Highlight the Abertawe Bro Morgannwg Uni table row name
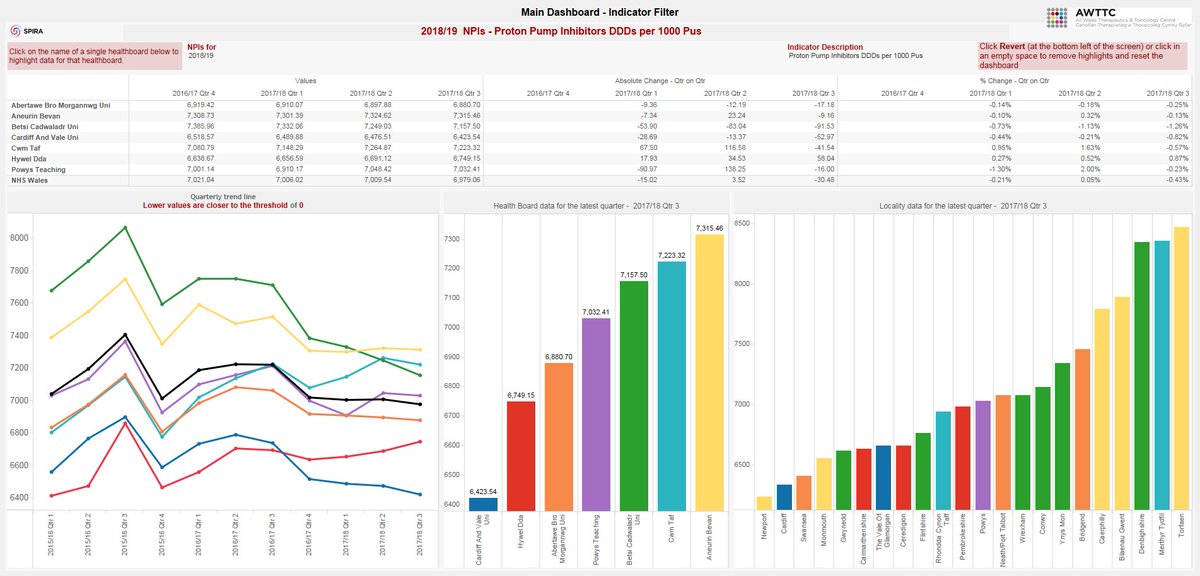The image size is (1200, 576). [x=60, y=104]
